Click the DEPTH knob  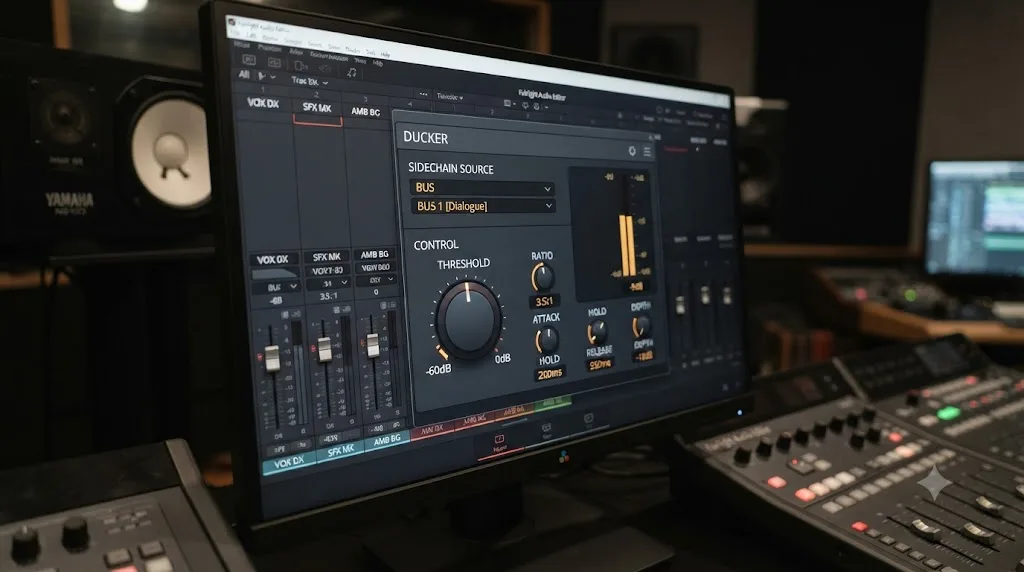pos(641,325)
